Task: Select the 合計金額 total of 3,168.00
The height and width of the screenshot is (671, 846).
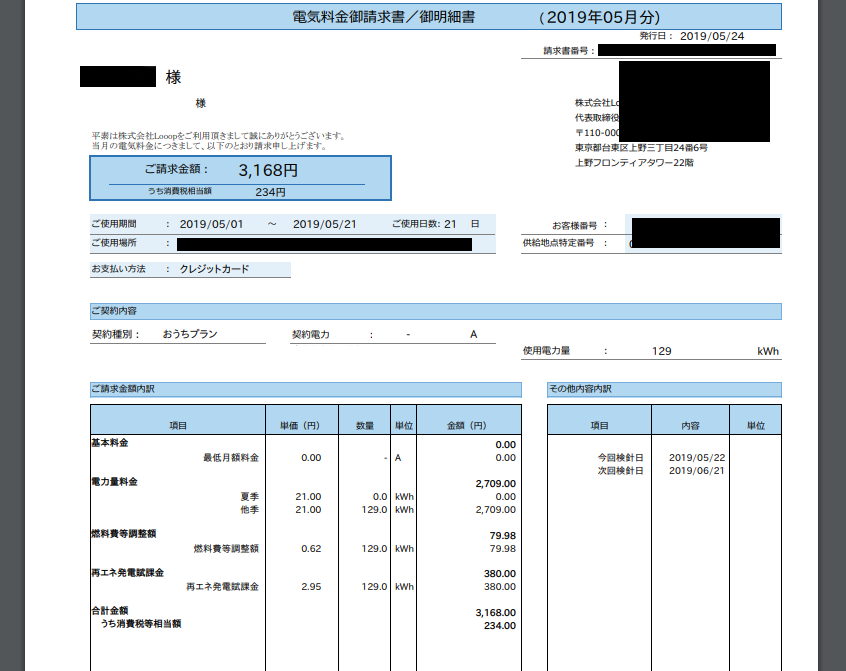Action: (495, 612)
